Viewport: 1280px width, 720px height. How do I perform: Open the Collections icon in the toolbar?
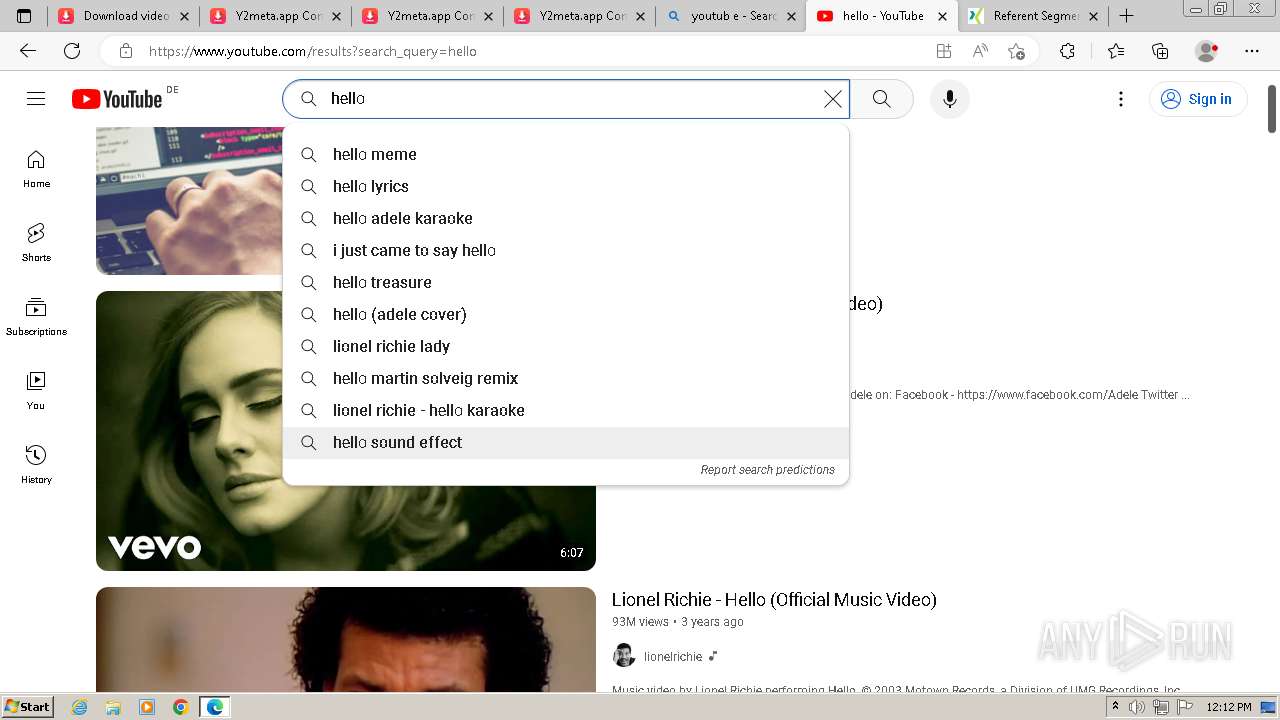pos(1160,51)
